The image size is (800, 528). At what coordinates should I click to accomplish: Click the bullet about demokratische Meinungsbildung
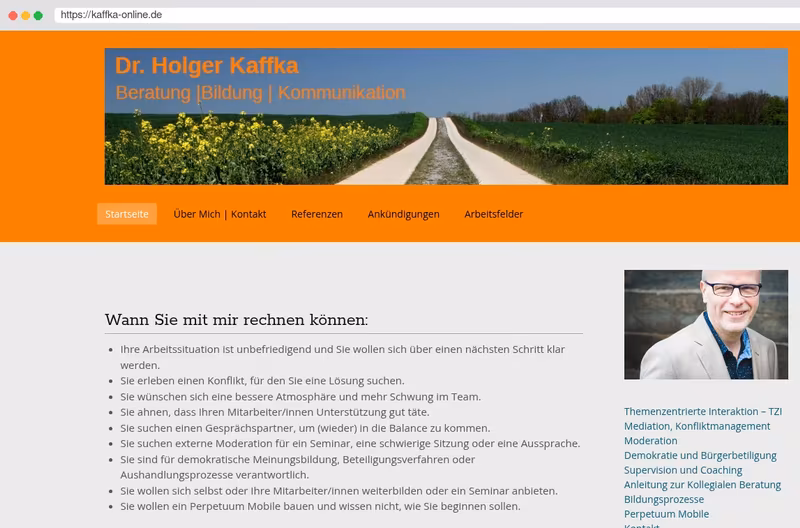click(297, 467)
